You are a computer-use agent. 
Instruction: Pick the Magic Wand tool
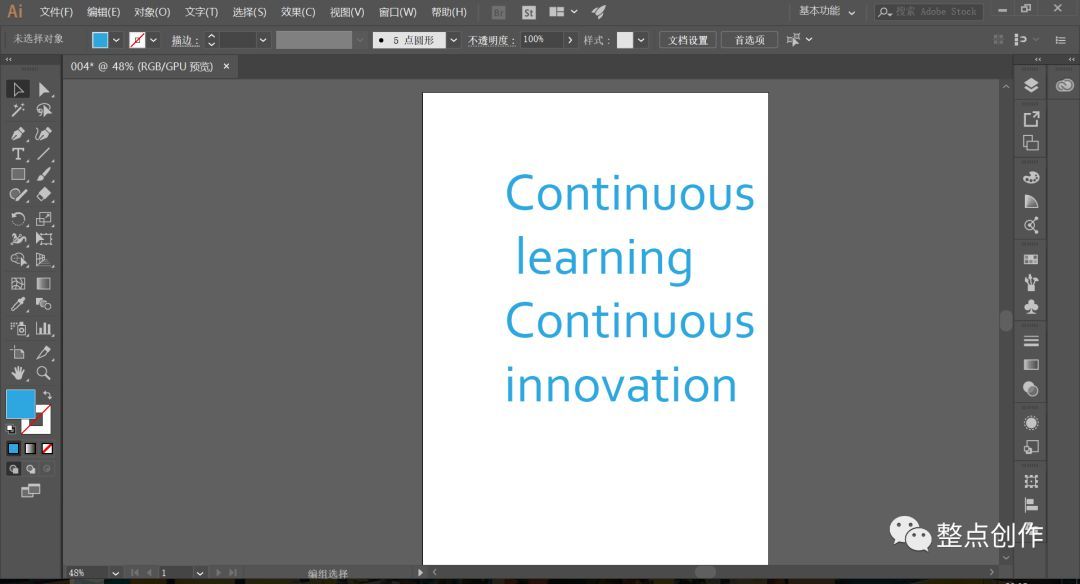[18, 110]
